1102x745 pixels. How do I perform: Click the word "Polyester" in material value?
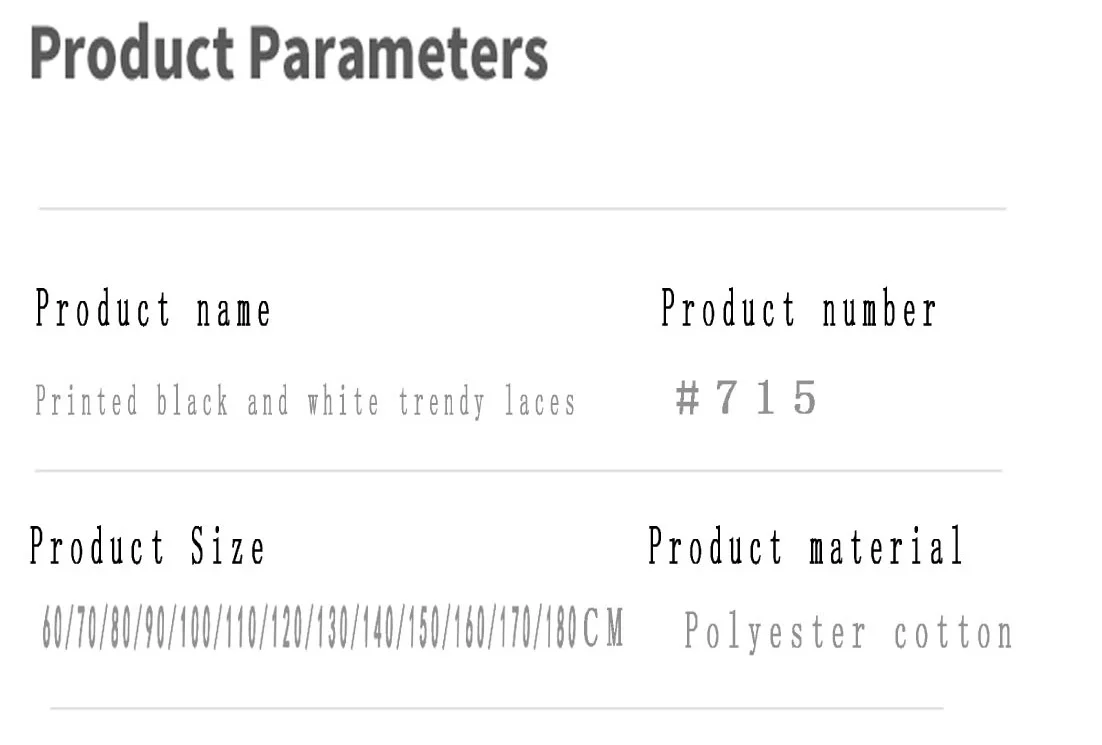click(775, 633)
